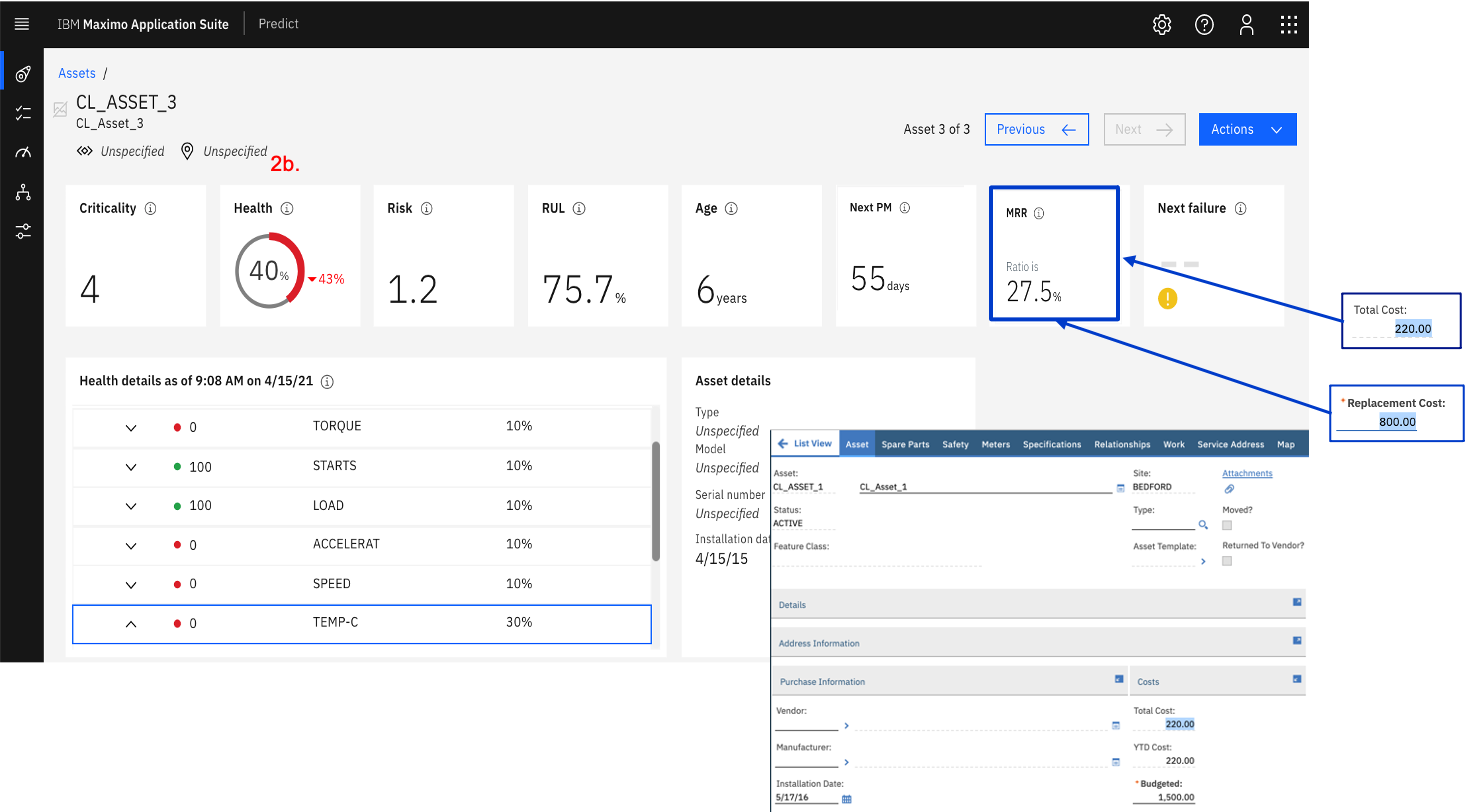Expand the SPEED health row
Image resolution: width=1466 pixels, height=812 pixels.
tap(130, 584)
